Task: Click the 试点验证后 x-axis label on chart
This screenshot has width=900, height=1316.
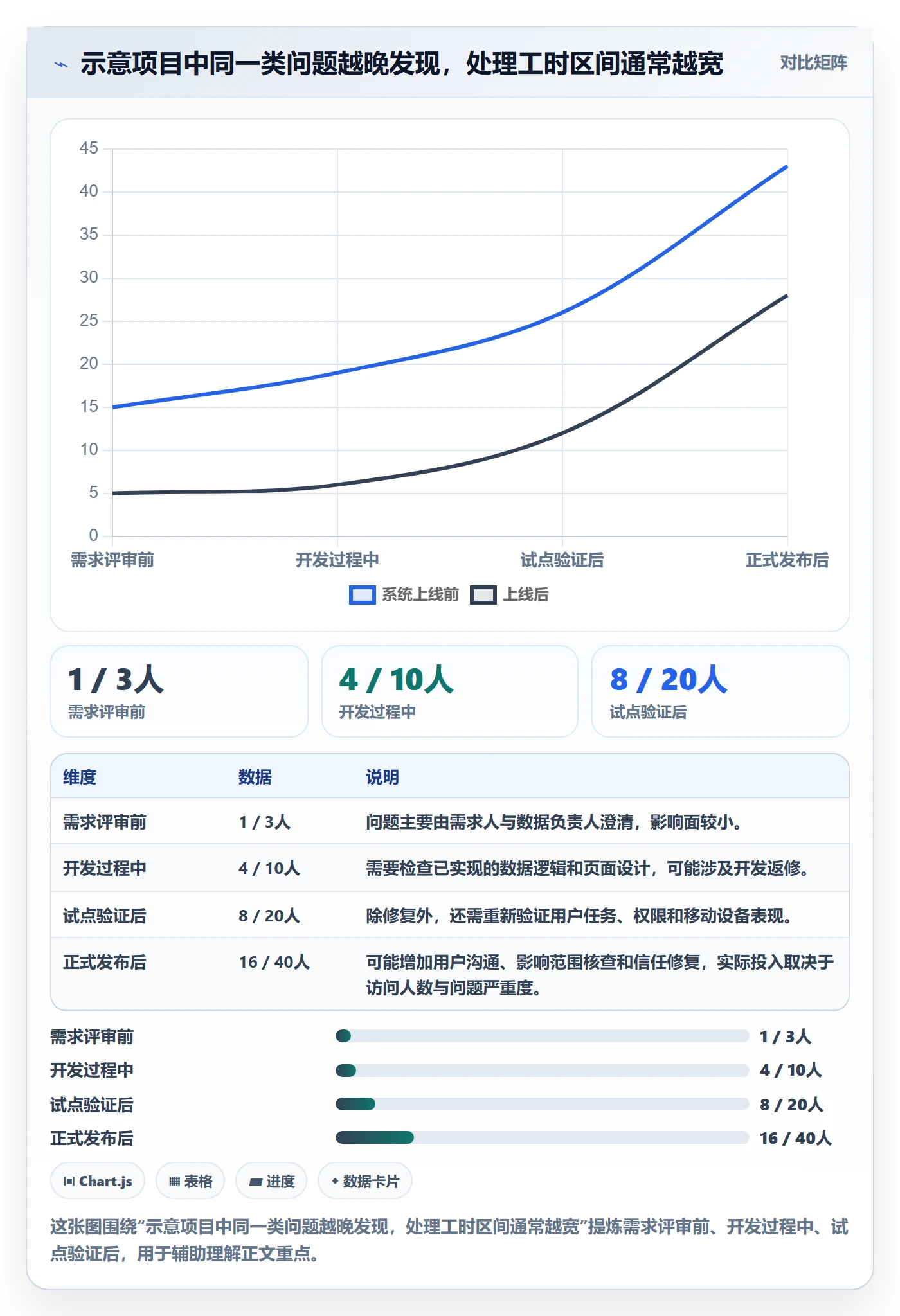Action: (562, 560)
